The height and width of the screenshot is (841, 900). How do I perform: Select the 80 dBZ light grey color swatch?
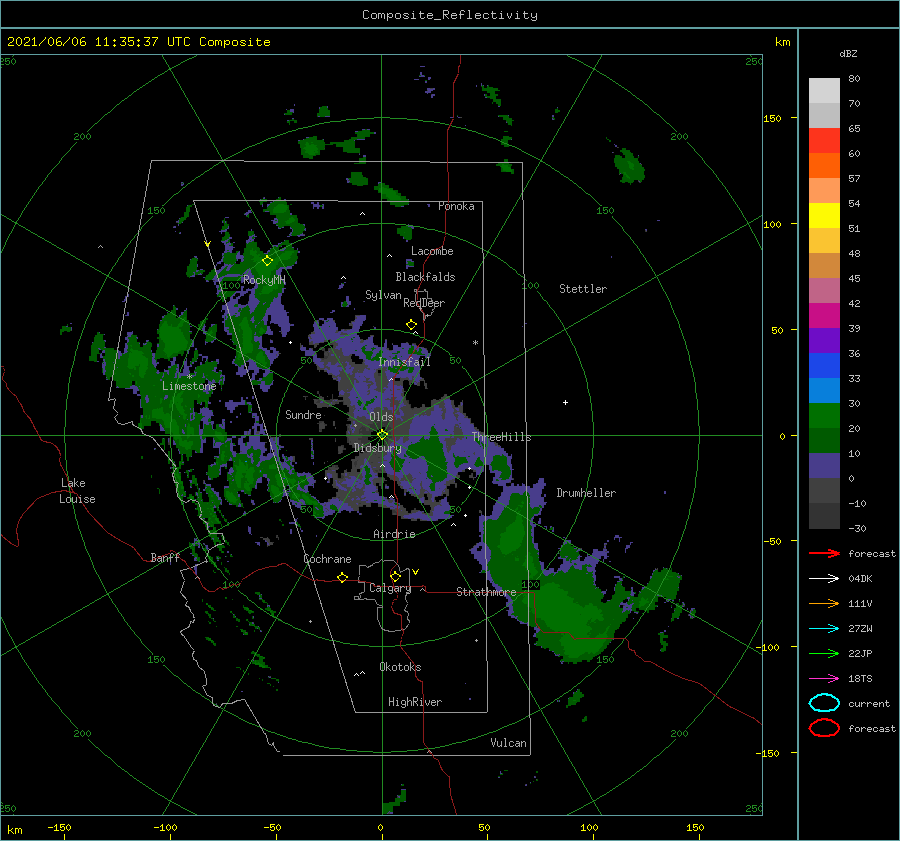pos(824,90)
